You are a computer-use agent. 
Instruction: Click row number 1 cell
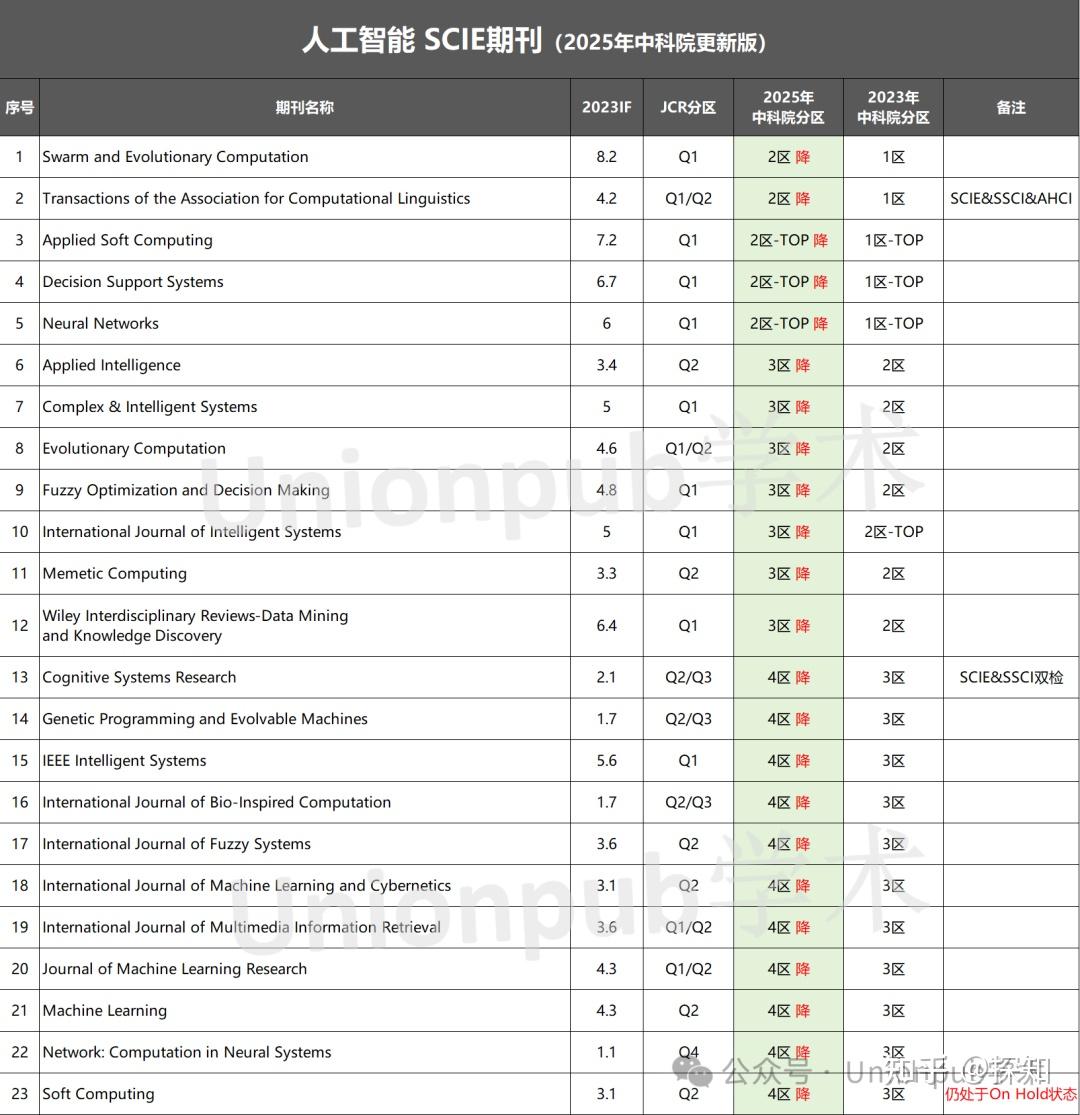(19, 157)
